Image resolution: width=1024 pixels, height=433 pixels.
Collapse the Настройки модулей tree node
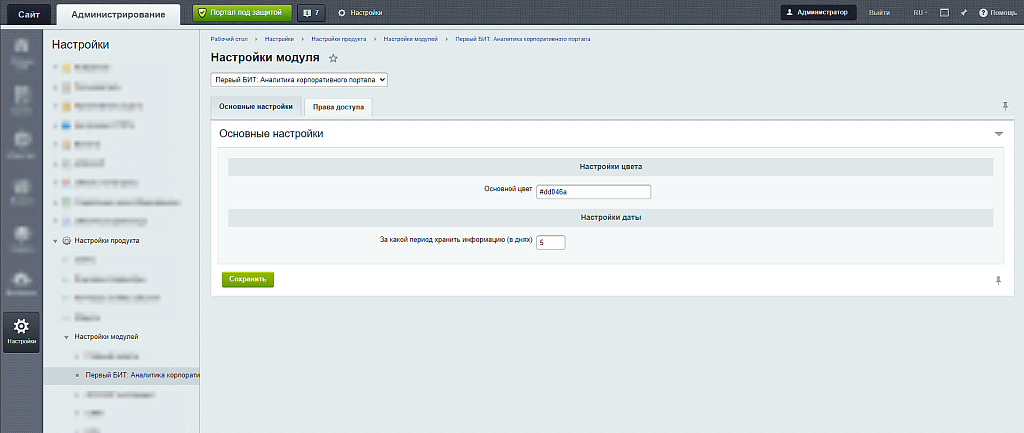click(66, 337)
